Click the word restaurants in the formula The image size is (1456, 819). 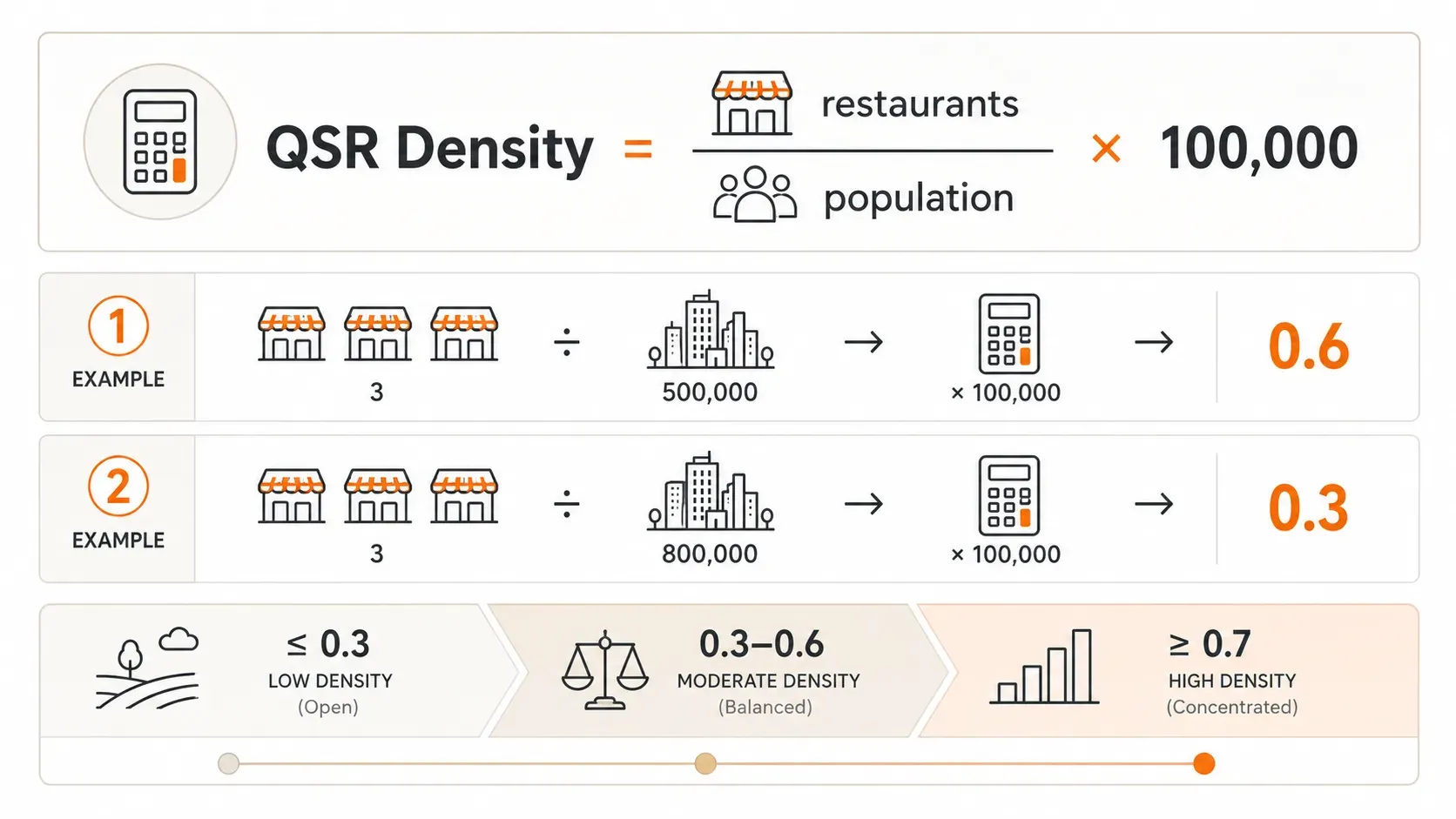click(x=920, y=104)
